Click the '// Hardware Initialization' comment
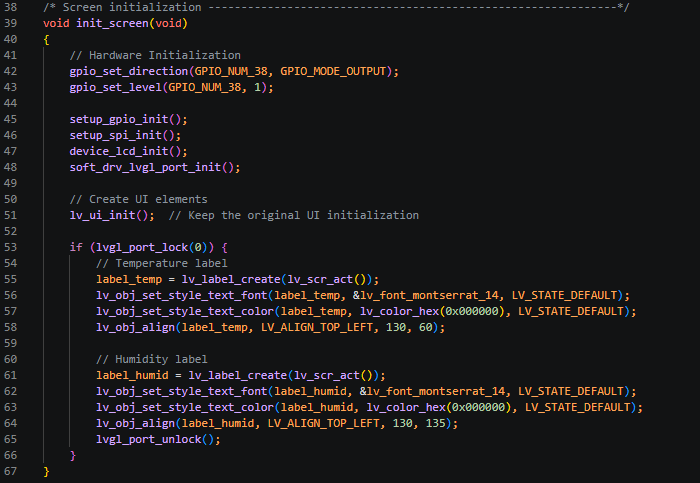The height and width of the screenshot is (483, 700). [x=155, y=55]
